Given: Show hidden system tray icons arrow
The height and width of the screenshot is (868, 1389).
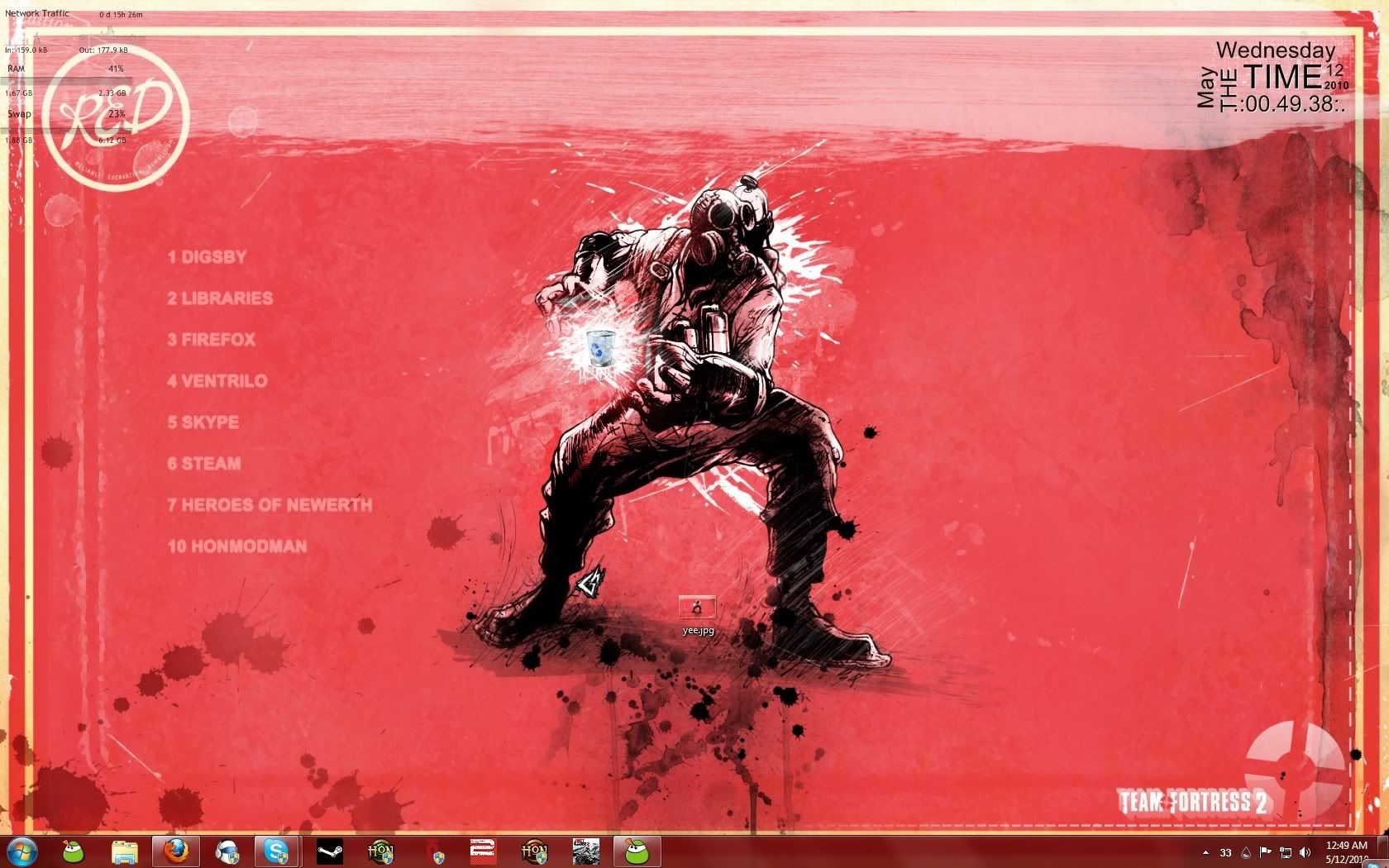Looking at the screenshot, I should [x=1205, y=852].
